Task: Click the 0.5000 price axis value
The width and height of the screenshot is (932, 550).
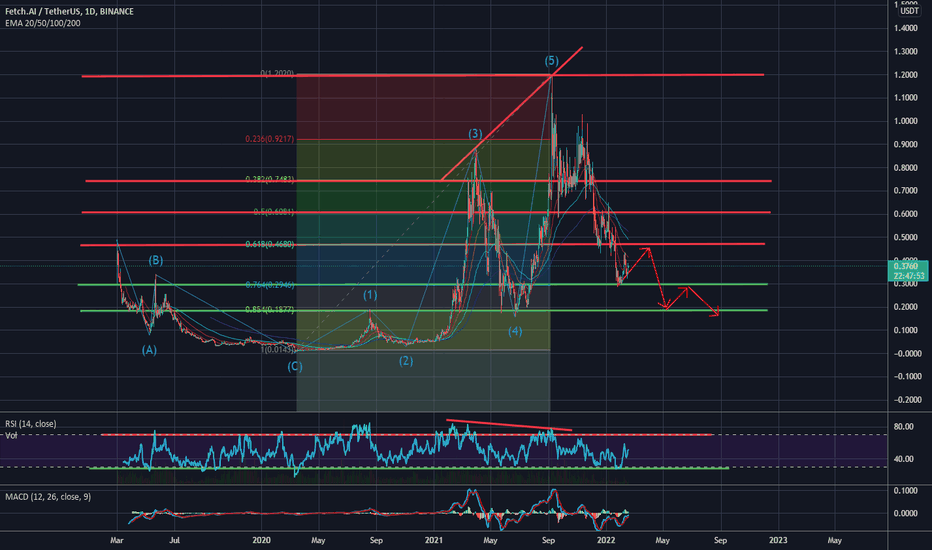Action: point(905,237)
